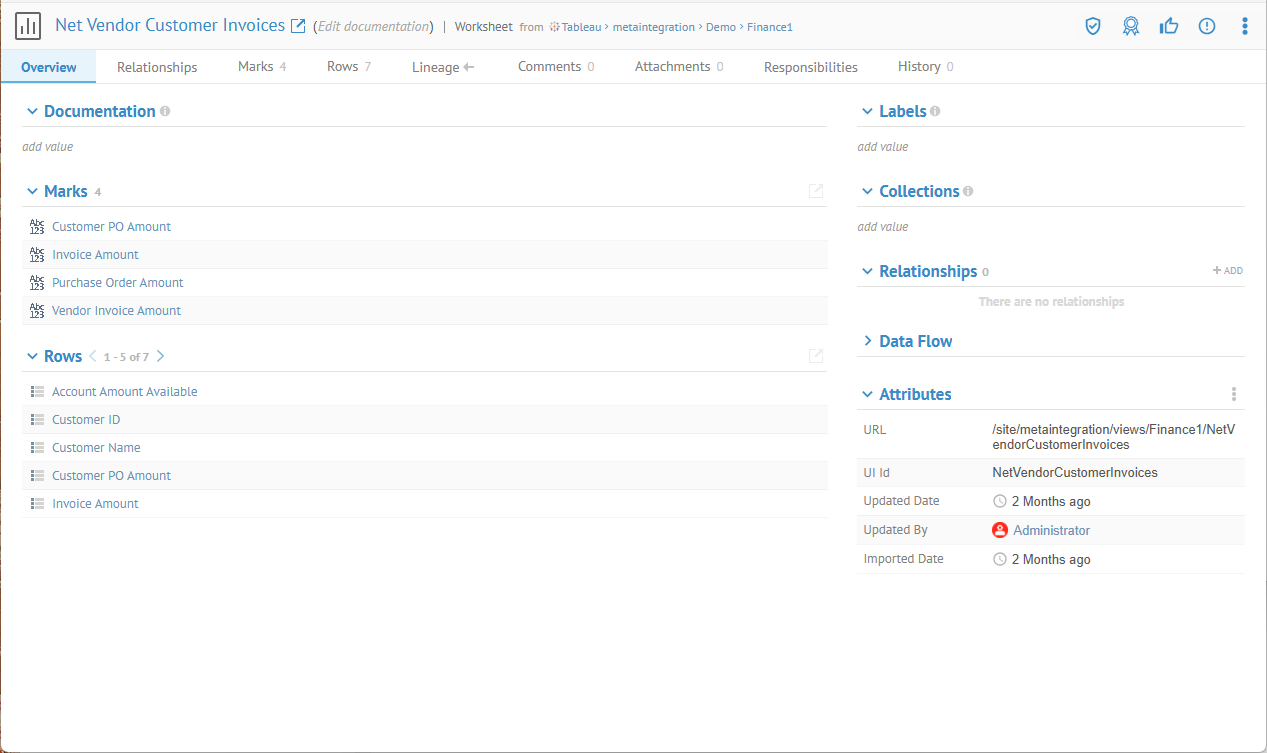This screenshot has height=753, width=1267.
Task: Switch to the Responsibilities tab
Action: tap(810, 67)
